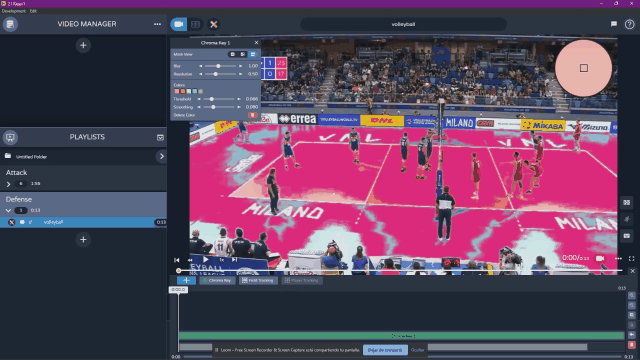The height and width of the screenshot is (360, 640).
Task: Click the Chroma Key button below video
Action: tap(217, 280)
